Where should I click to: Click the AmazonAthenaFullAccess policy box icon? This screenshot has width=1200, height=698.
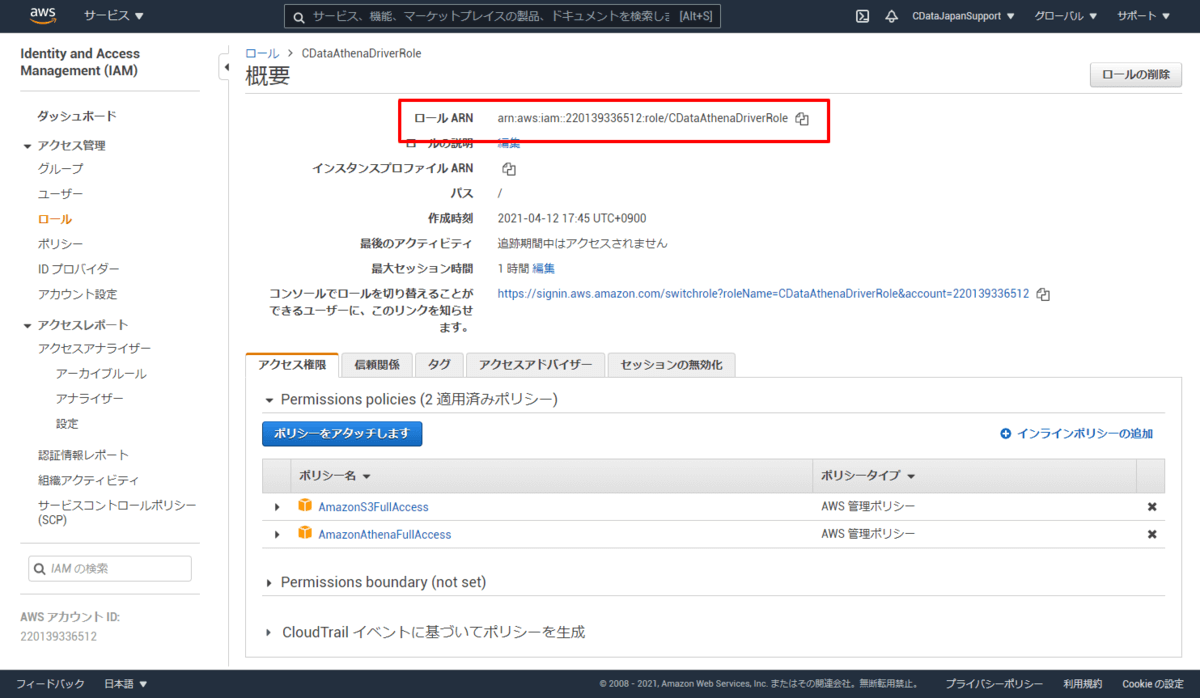tap(306, 534)
